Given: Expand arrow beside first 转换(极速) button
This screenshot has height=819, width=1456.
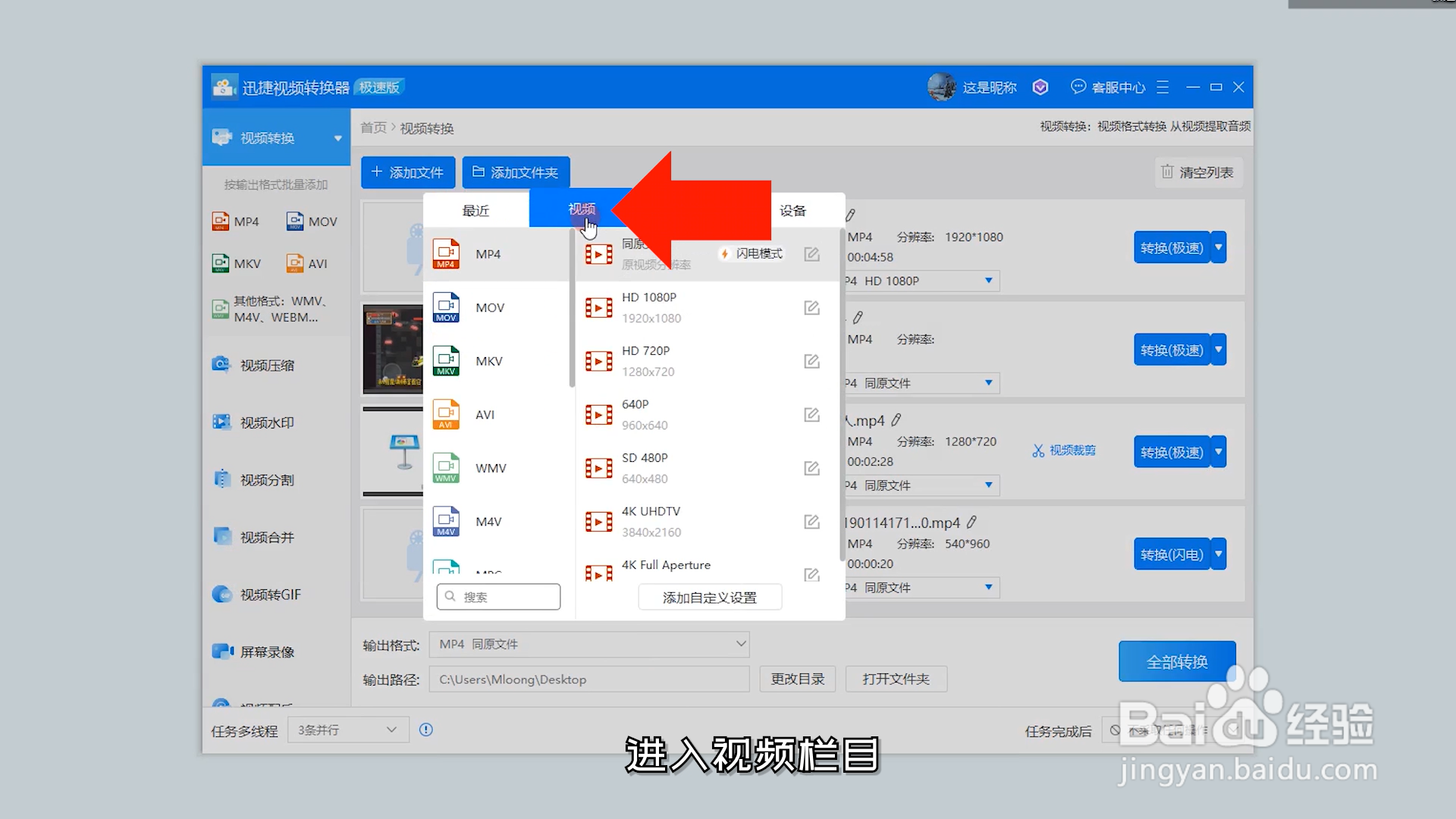Looking at the screenshot, I should [1219, 247].
